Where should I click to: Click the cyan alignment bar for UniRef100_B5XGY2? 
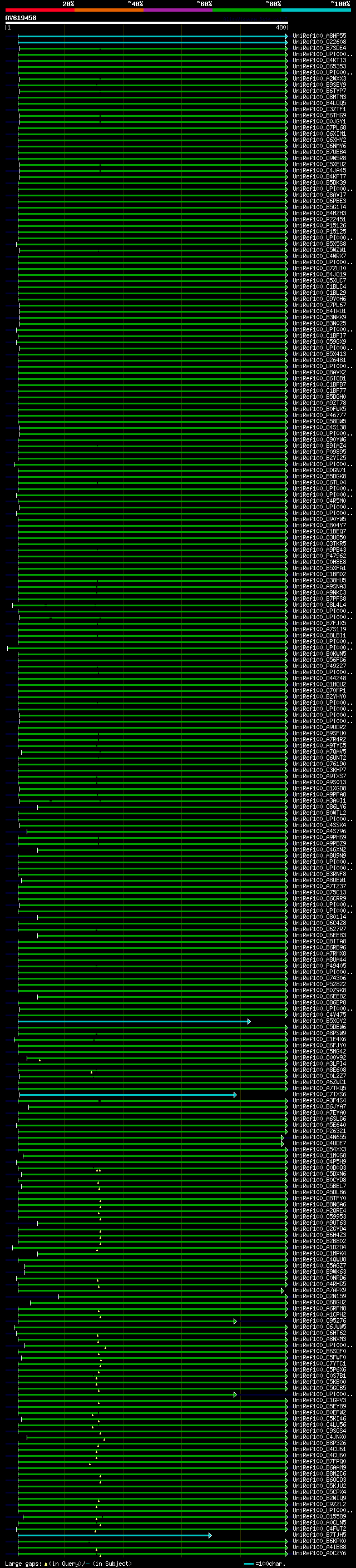134,1021
